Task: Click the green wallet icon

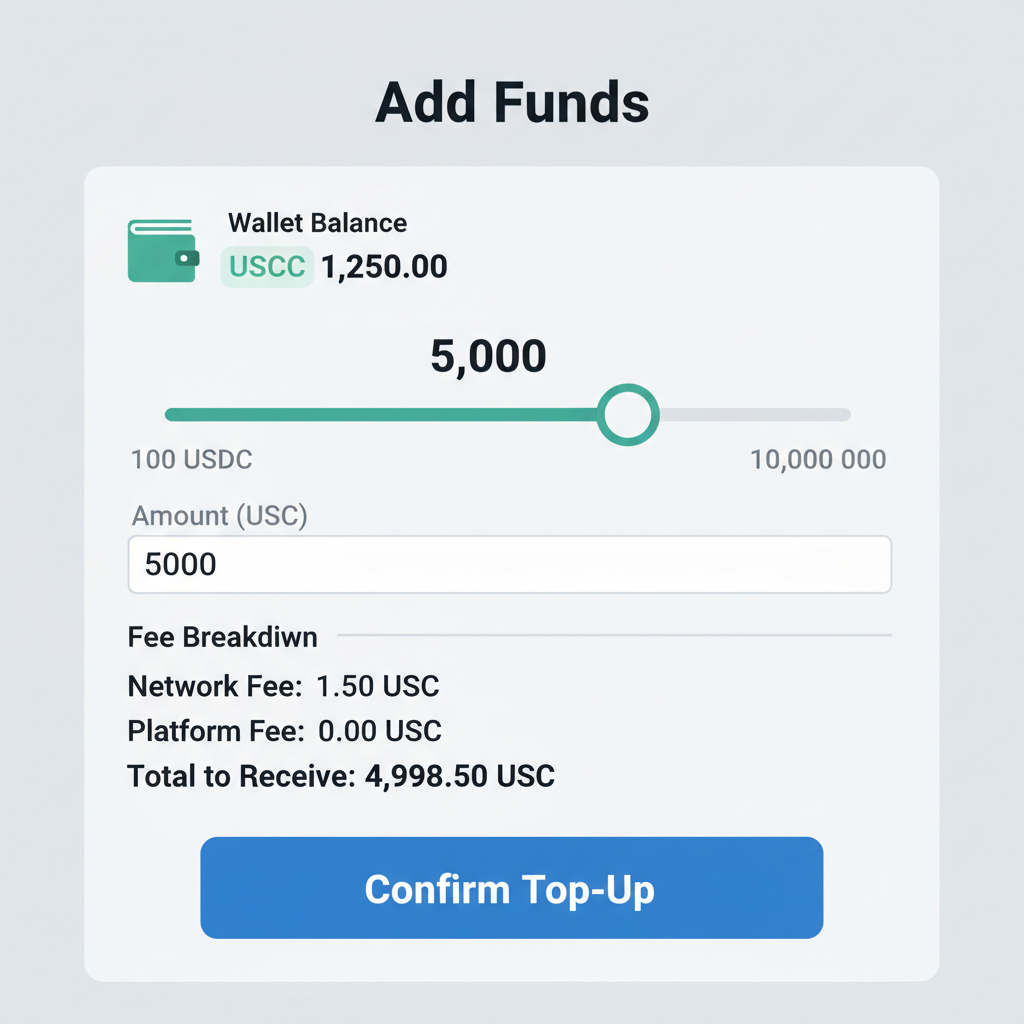Action: click(x=163, y=250)
